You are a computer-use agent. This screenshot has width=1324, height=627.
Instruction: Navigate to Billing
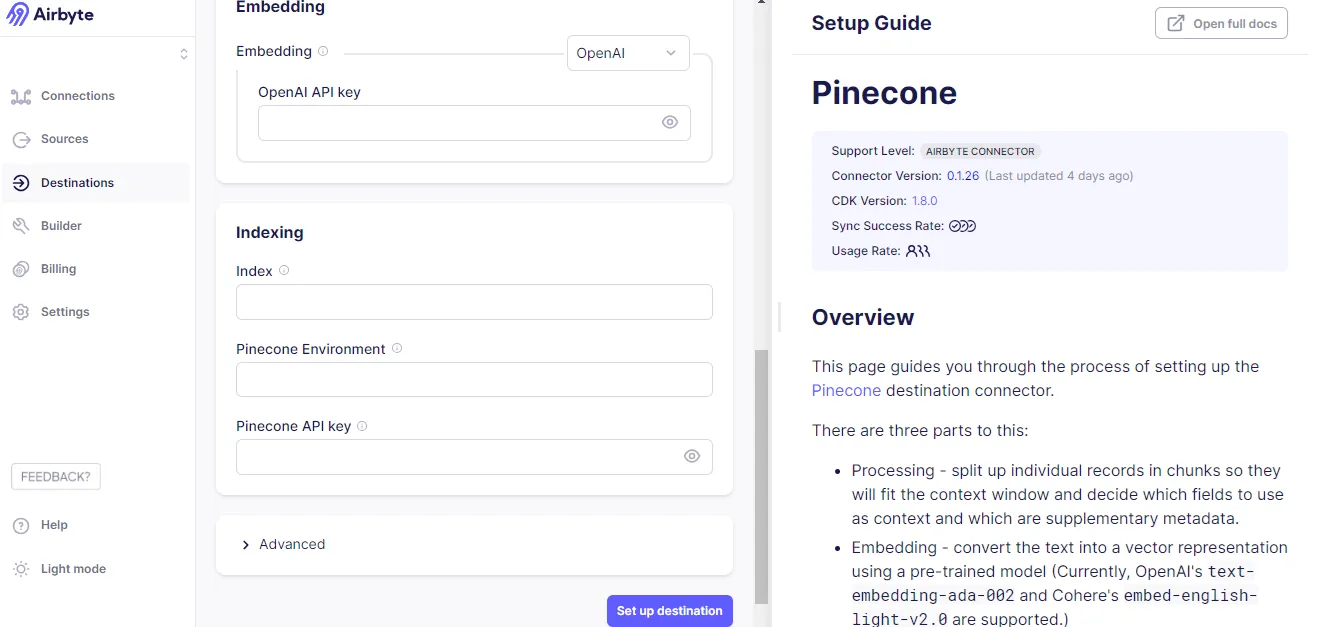coord(58,269)
